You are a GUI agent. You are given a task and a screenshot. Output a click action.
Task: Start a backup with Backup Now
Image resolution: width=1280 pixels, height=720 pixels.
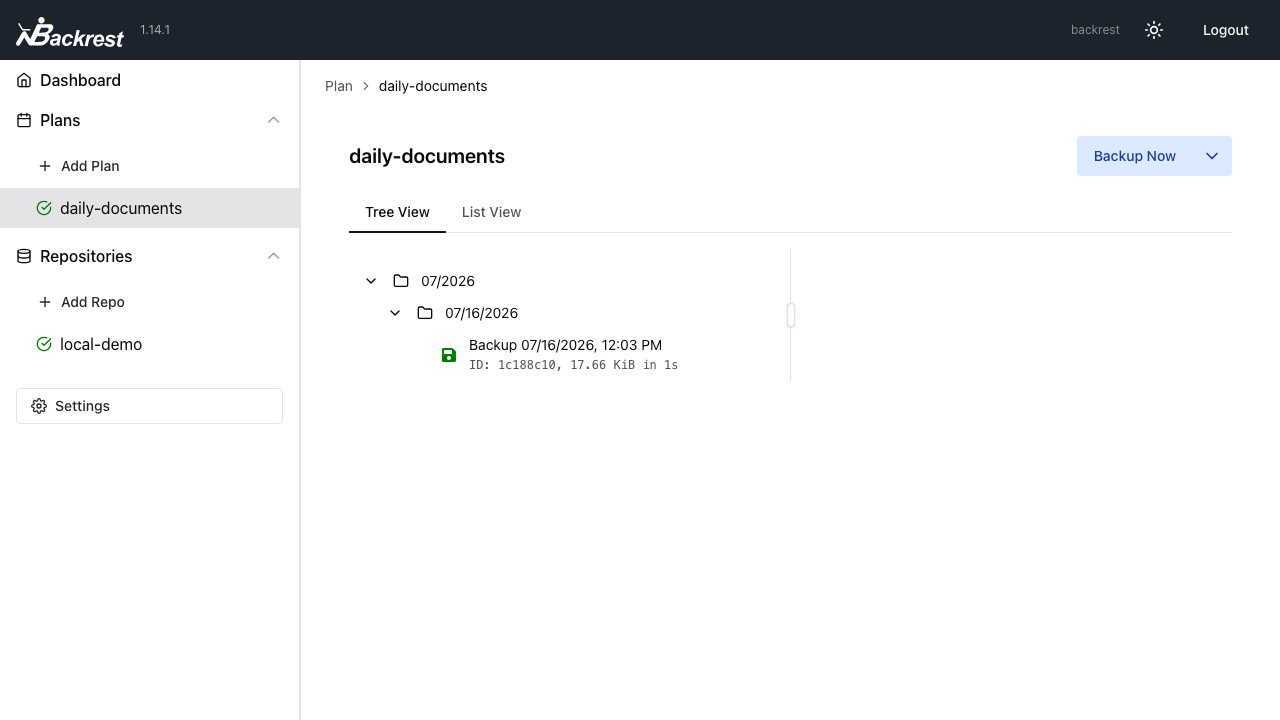pyautogui.click(x=1135, y=156)
